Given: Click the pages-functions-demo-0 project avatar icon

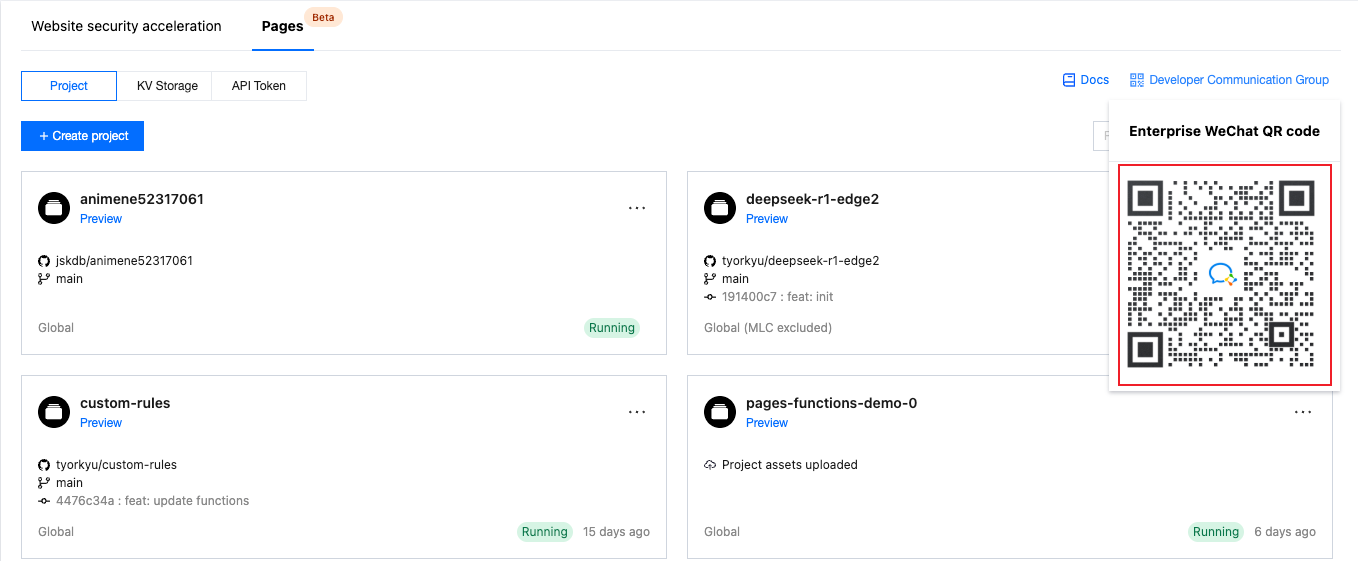Looking at the screenshot, I should (720, 412).
